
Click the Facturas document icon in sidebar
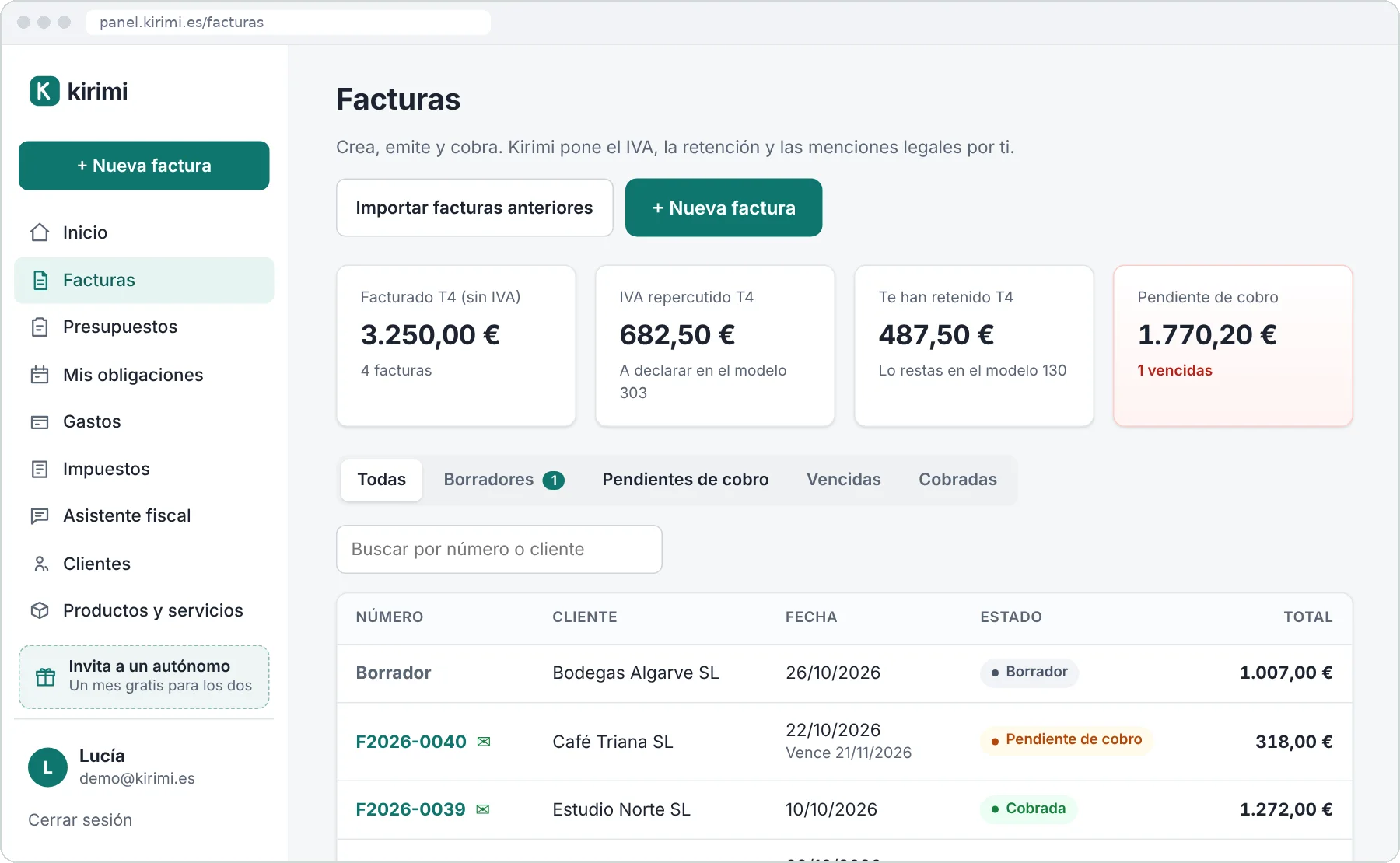tap(40, 281)
